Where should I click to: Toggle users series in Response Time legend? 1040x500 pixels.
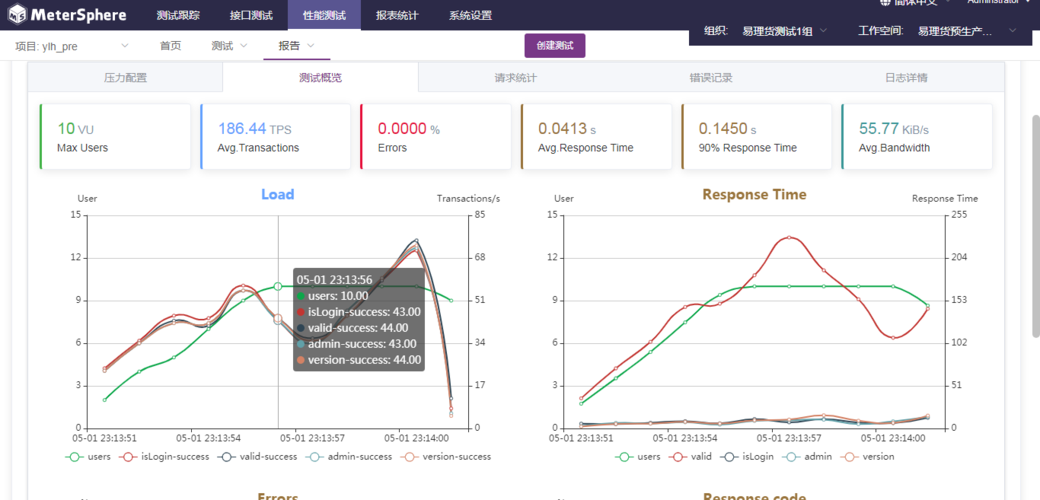(x=637, y=457)
